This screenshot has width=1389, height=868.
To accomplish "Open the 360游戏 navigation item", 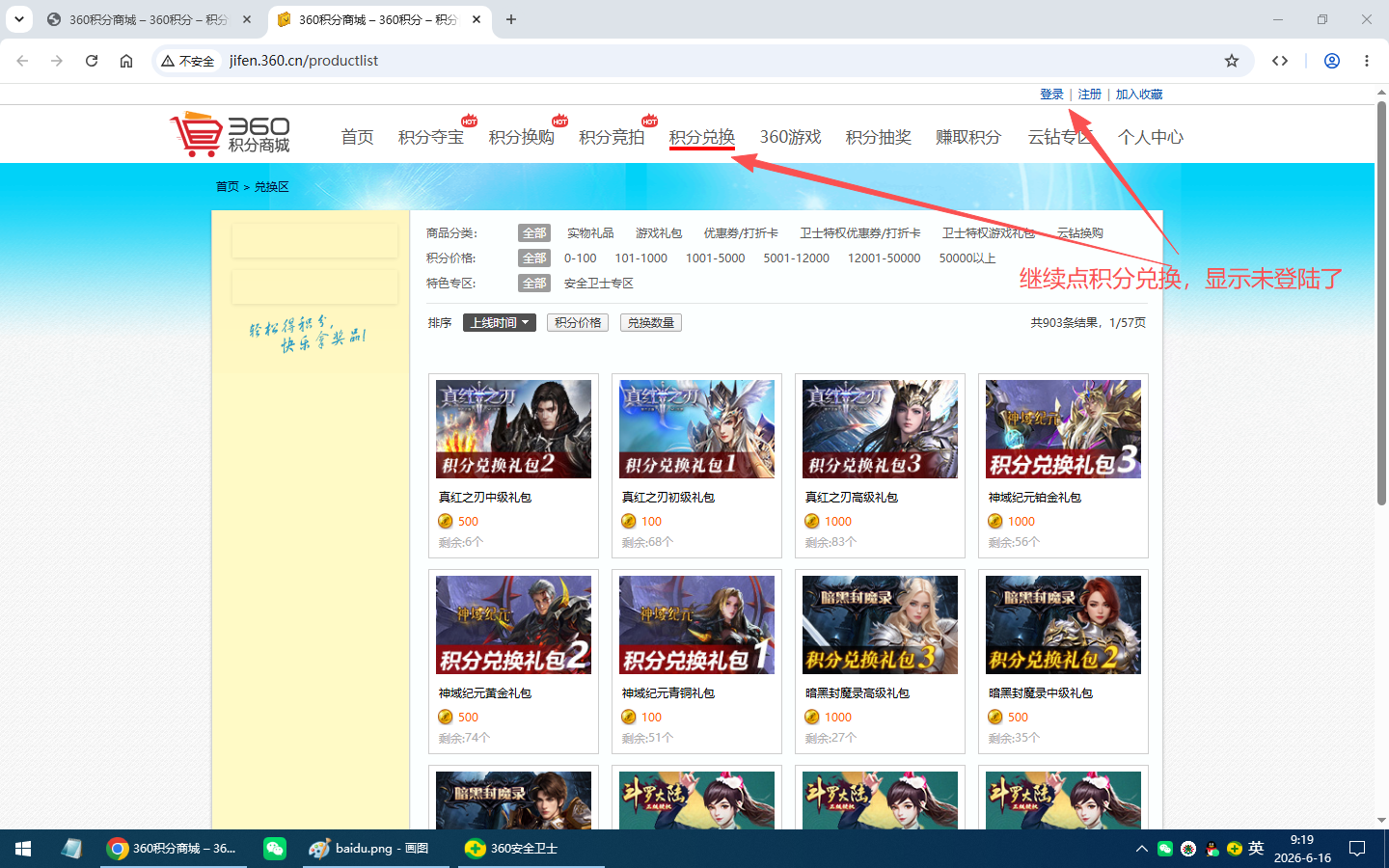I will (x=791, y=137).
